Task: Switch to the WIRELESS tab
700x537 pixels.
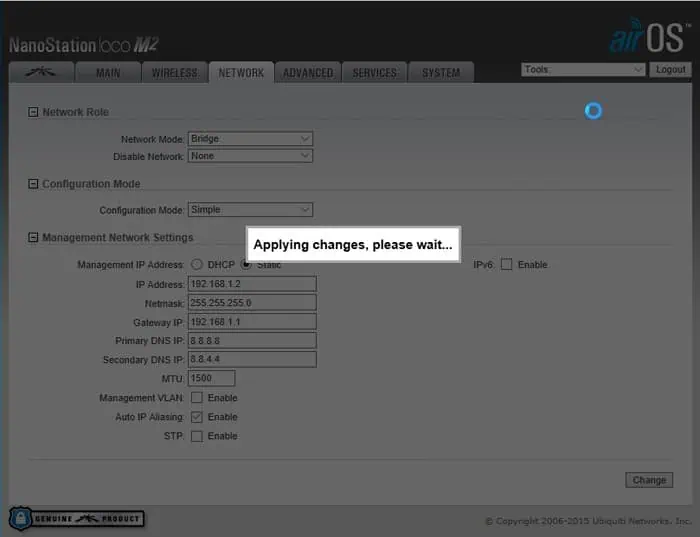Action: pyautogui.click(x=174, y=73)
